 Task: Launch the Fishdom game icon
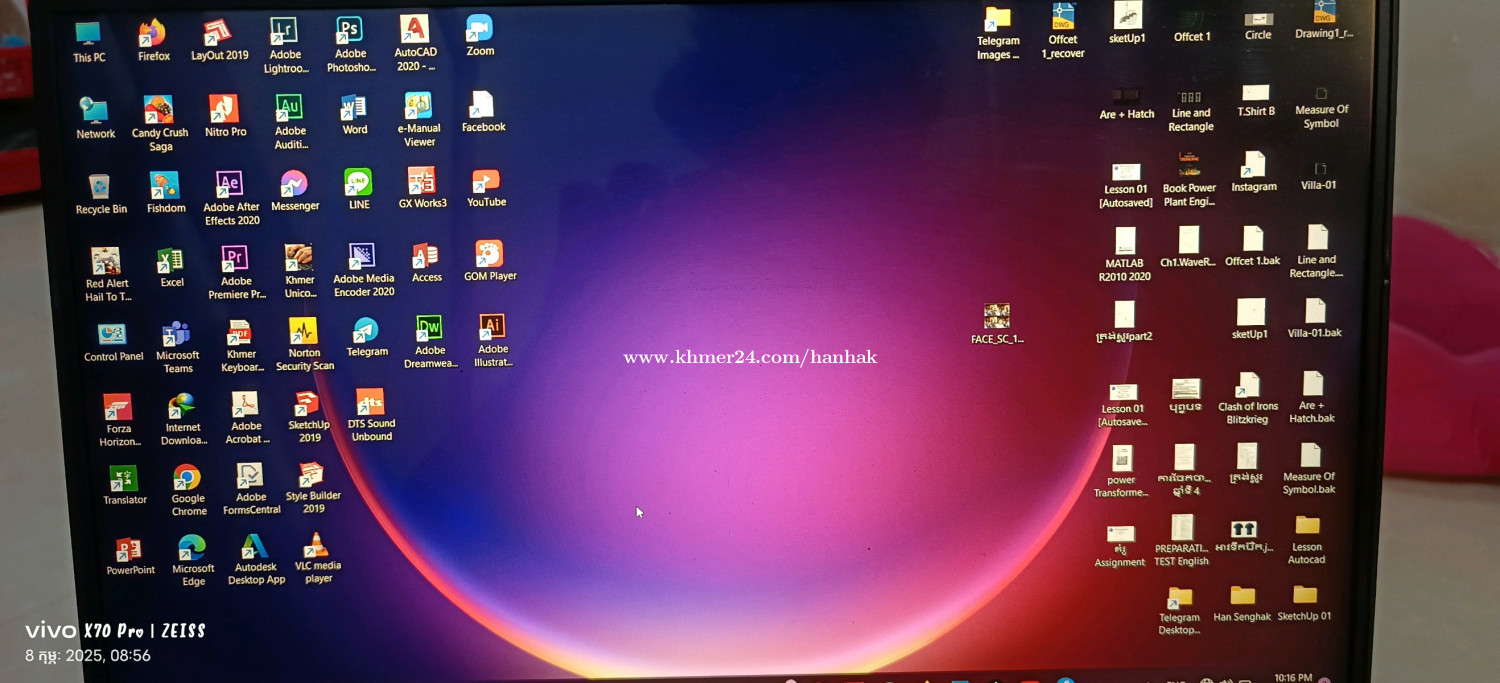click(165, 193)
